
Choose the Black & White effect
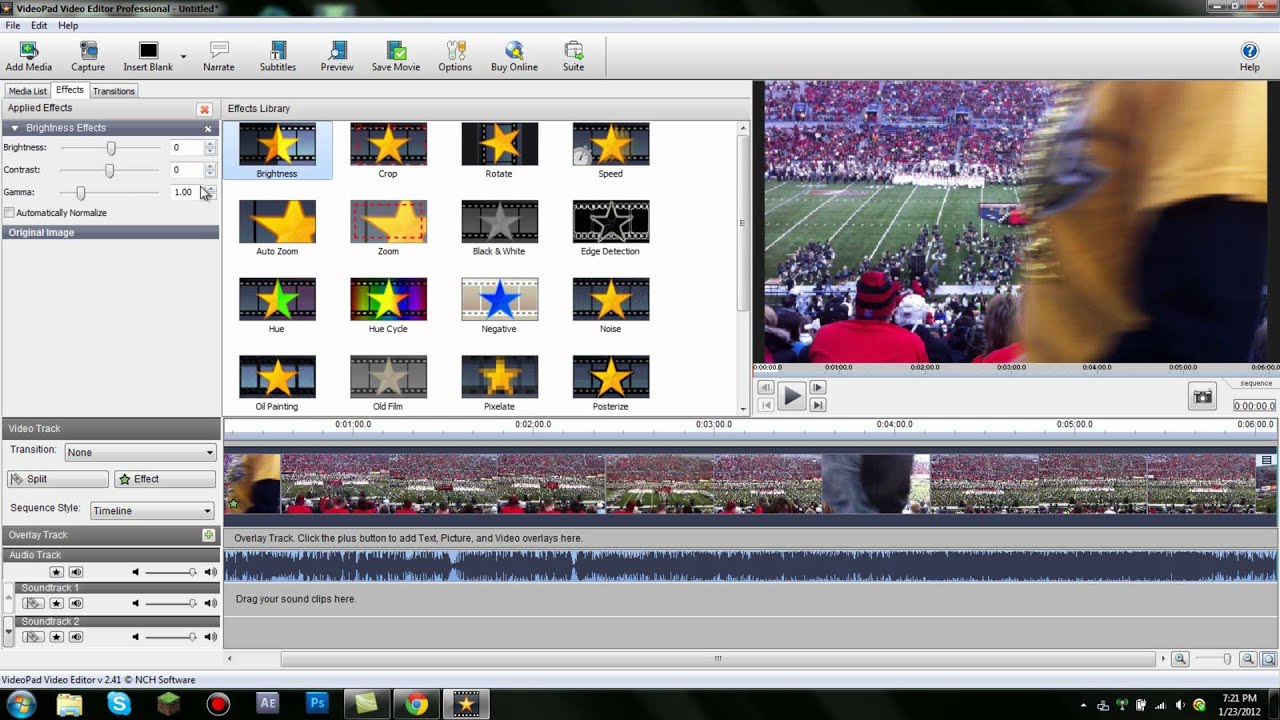(x=499, y=228)
